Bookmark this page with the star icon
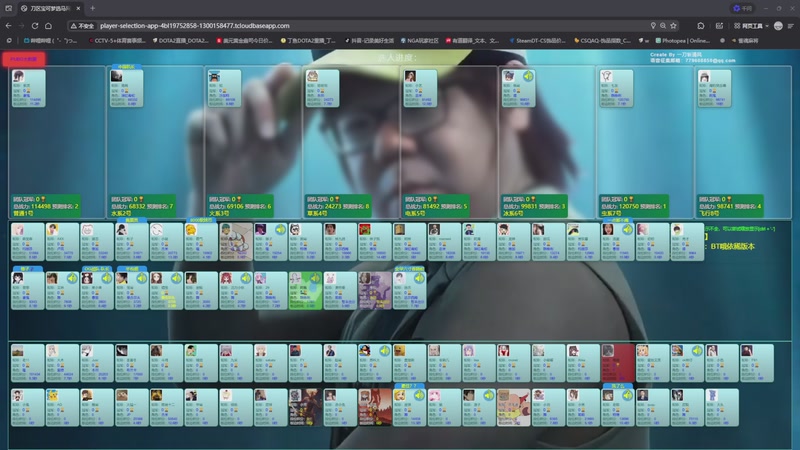 point(673,26)
